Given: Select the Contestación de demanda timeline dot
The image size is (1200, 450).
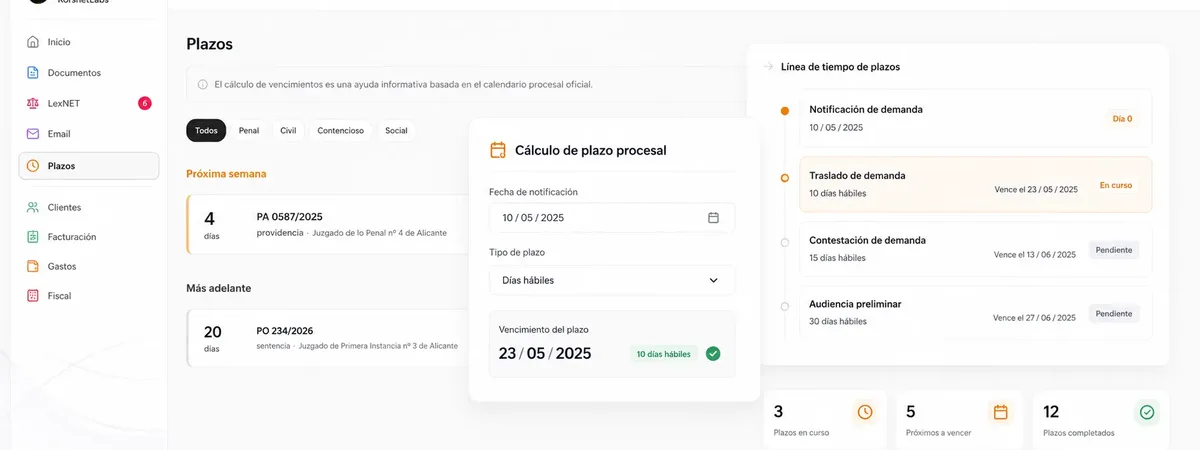Looking at the screenshot, I should [784, 242].
